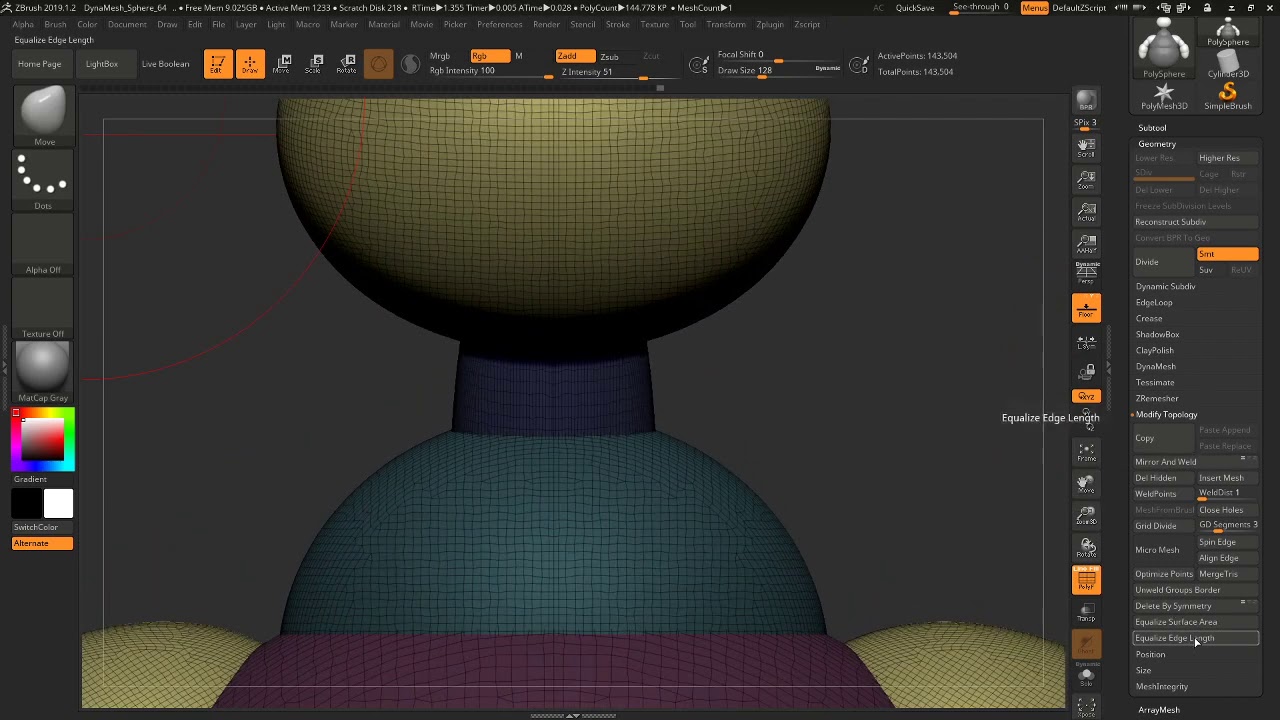Toggle Rgb paint mode

(x=488, y=56)
